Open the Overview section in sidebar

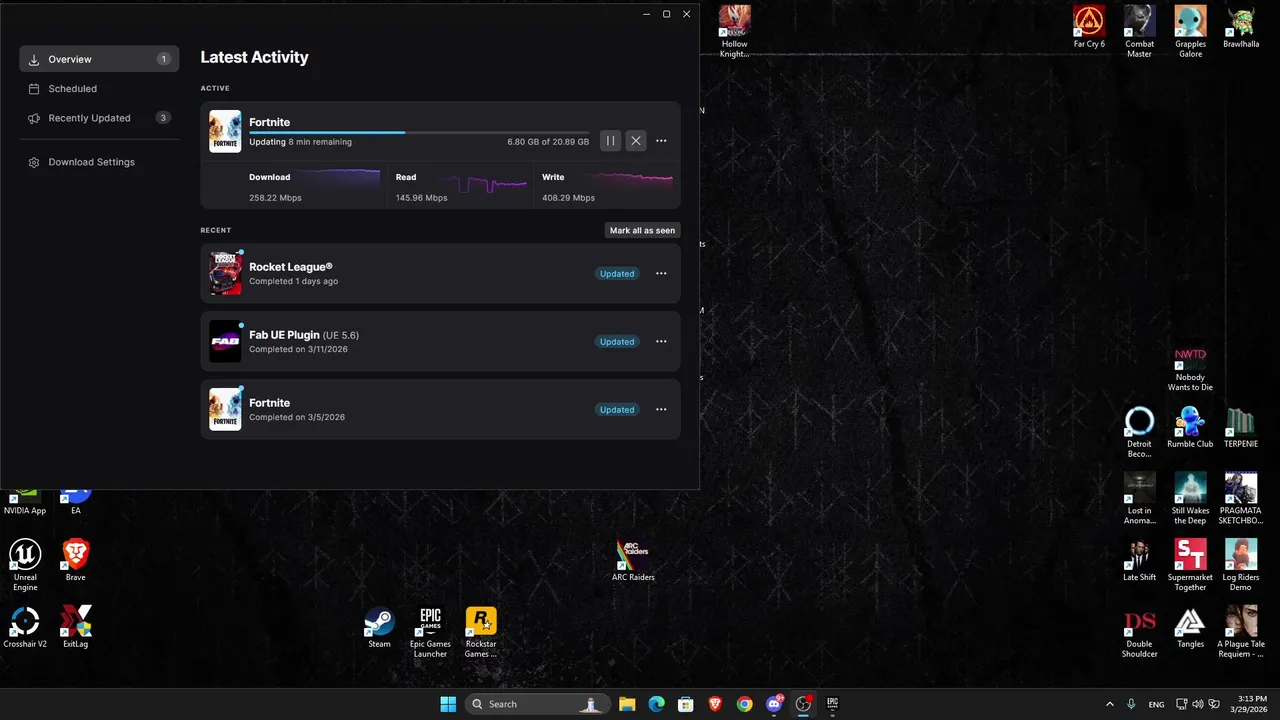[x=99, y=59]
